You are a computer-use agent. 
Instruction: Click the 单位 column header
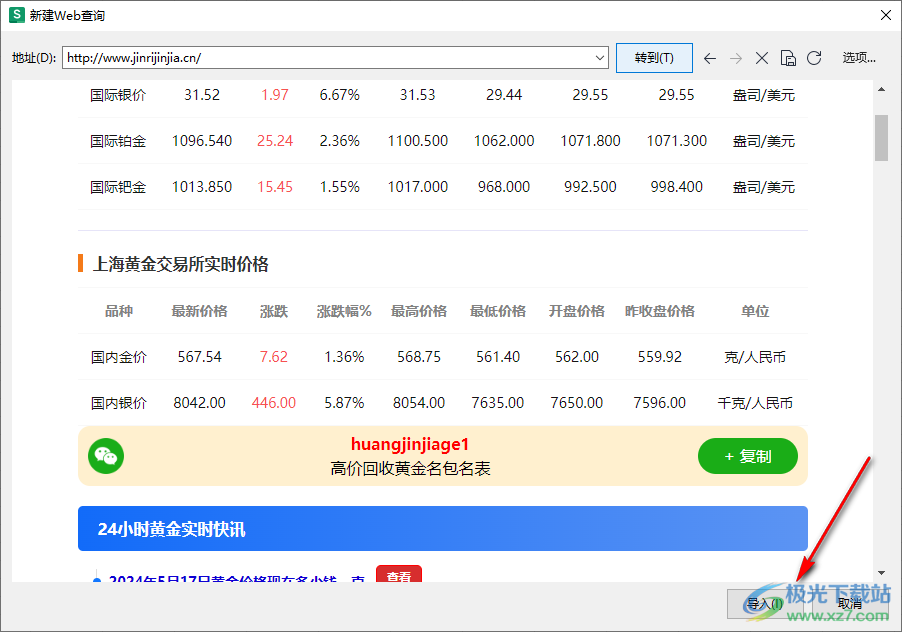click(x=755, y=311)
